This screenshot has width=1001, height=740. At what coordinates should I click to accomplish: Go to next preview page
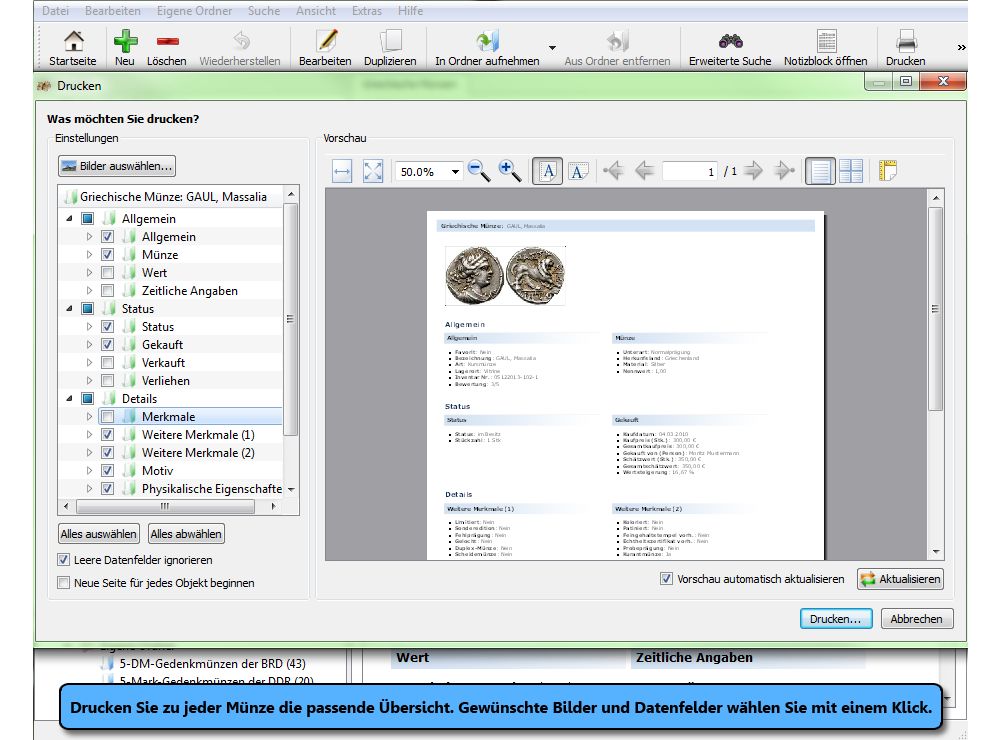(x=754, y=170)
